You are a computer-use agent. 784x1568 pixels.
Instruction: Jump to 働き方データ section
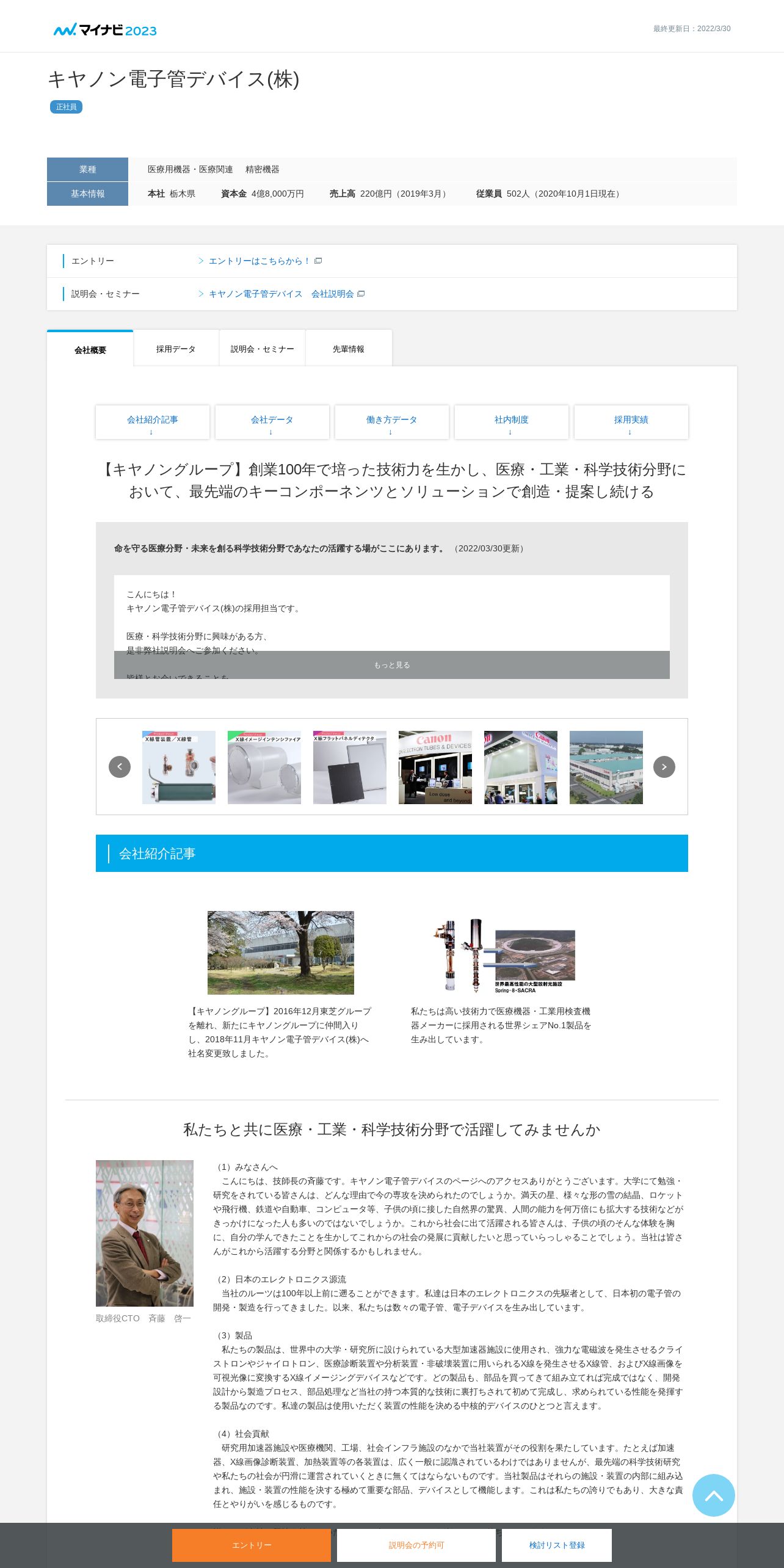[392, 422]
